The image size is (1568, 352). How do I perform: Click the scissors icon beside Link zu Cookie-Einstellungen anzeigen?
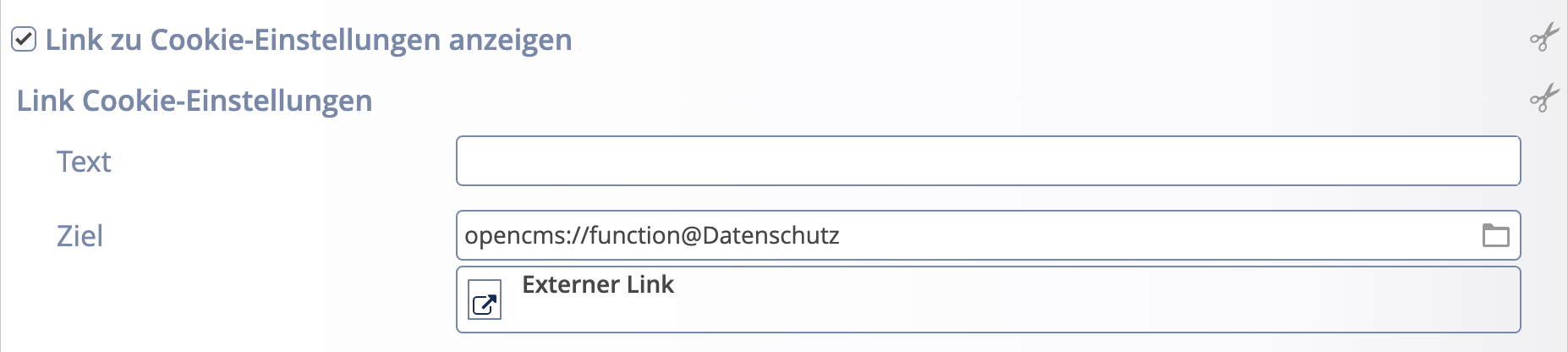(1543, 38)
